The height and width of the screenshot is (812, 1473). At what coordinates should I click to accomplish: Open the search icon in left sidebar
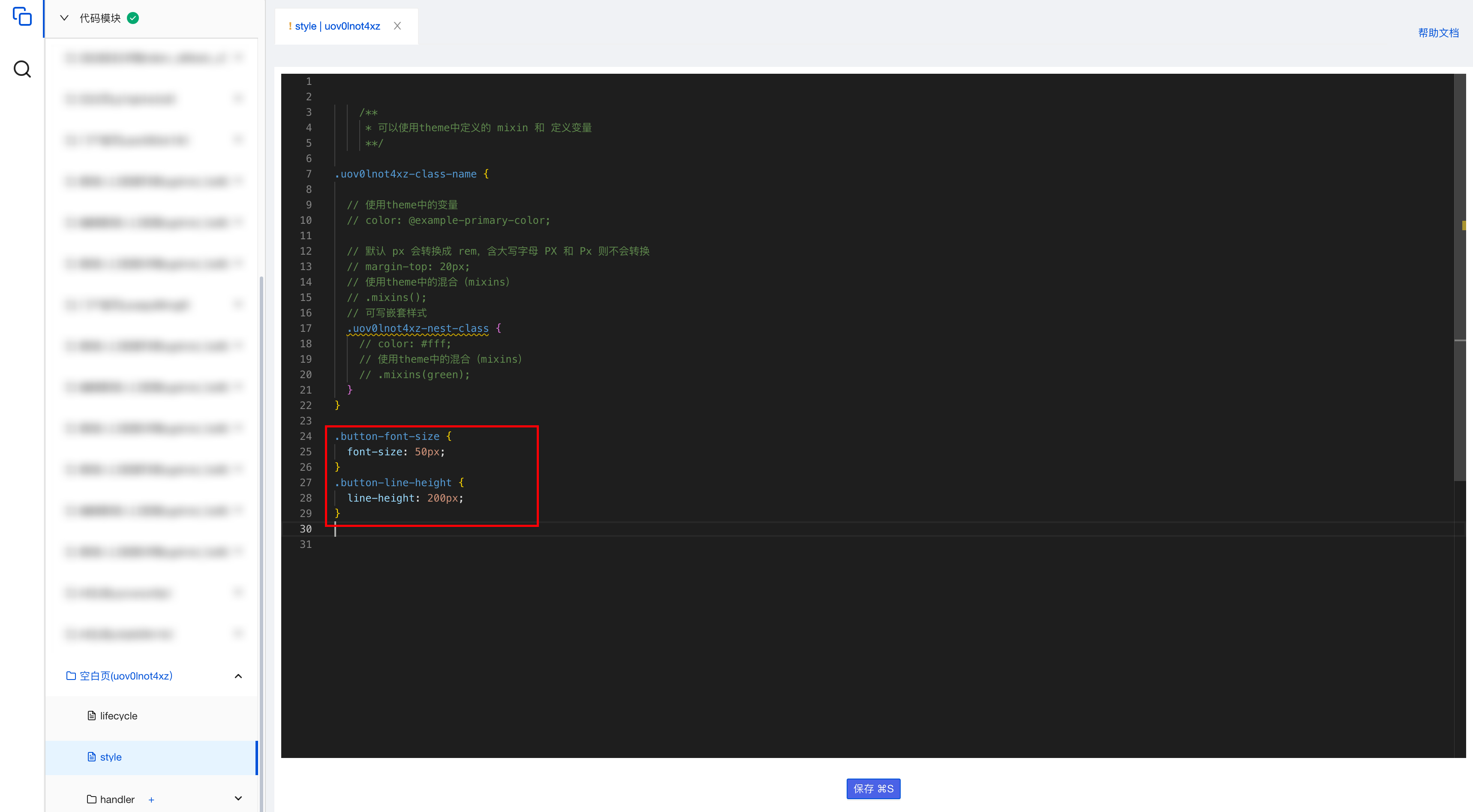tap(22, 69)
